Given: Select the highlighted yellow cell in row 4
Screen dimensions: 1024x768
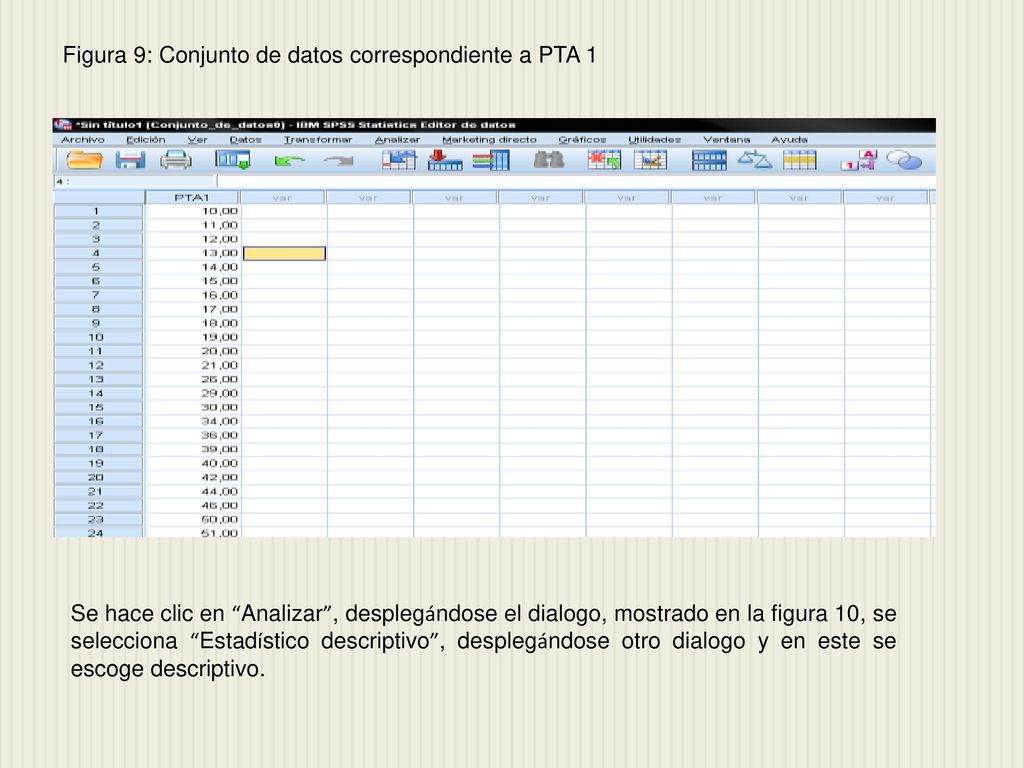Looking at the screenshot, I should point(284,253).
